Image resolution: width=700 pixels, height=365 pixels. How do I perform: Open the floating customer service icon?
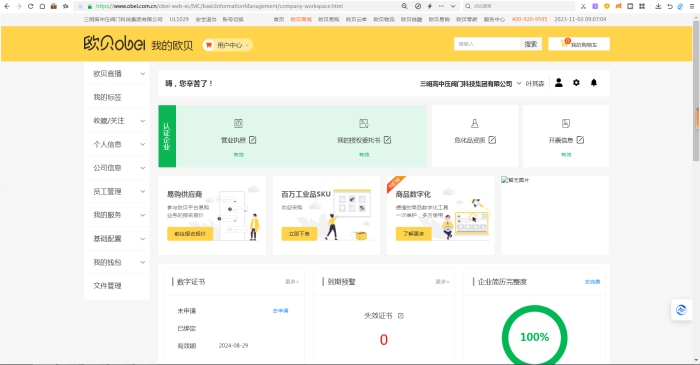(681, 310)
